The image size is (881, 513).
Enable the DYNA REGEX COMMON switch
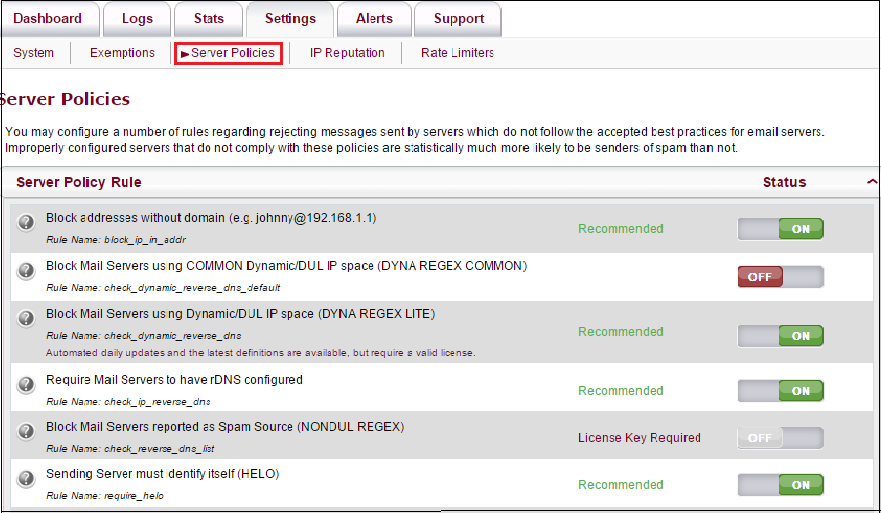780,277
